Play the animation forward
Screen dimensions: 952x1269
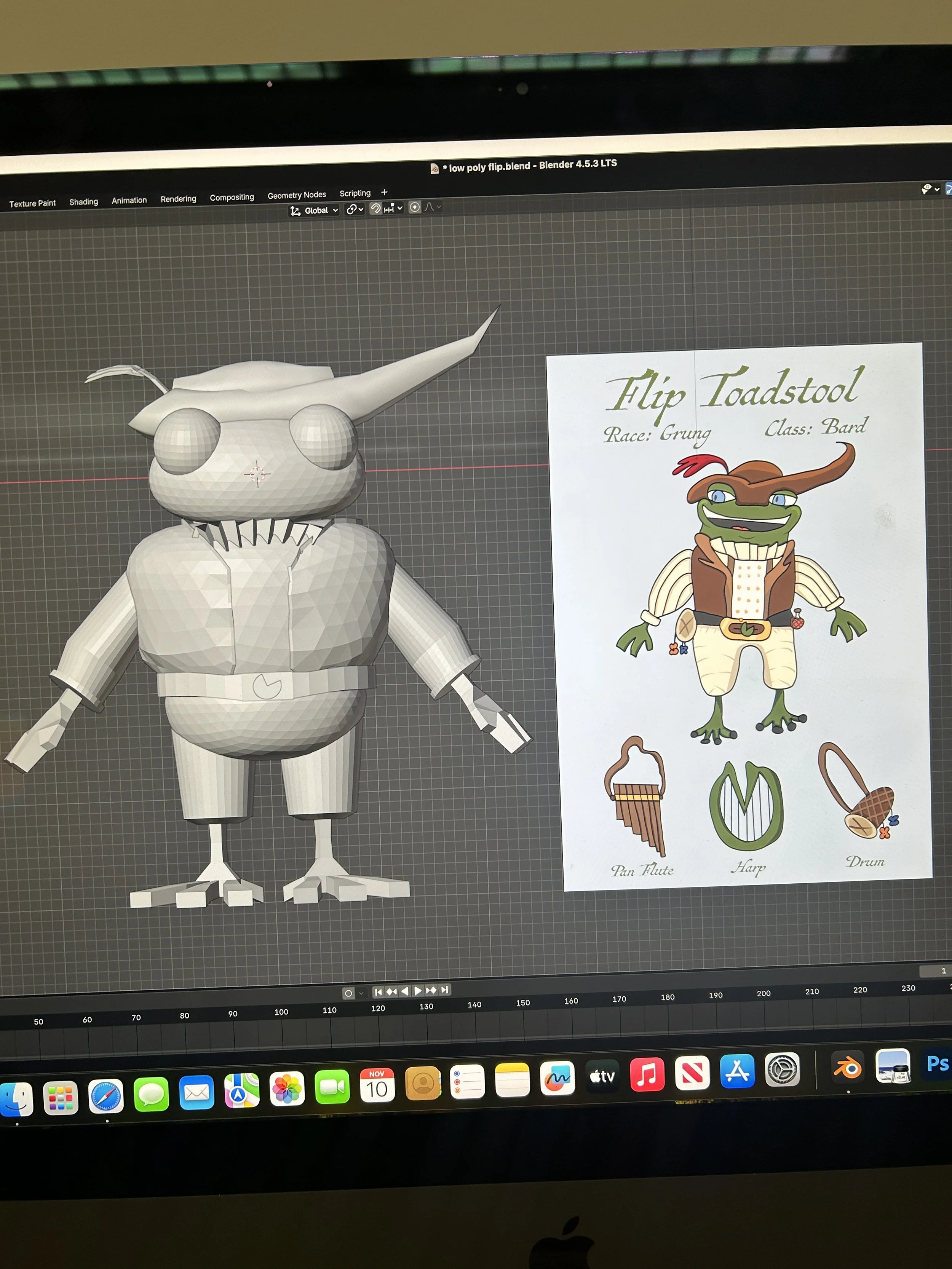click(418, 991)
